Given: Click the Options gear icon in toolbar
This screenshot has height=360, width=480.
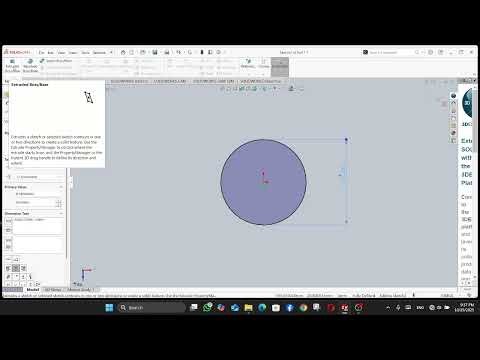Looking at the screenshot, I should (219, 52).
